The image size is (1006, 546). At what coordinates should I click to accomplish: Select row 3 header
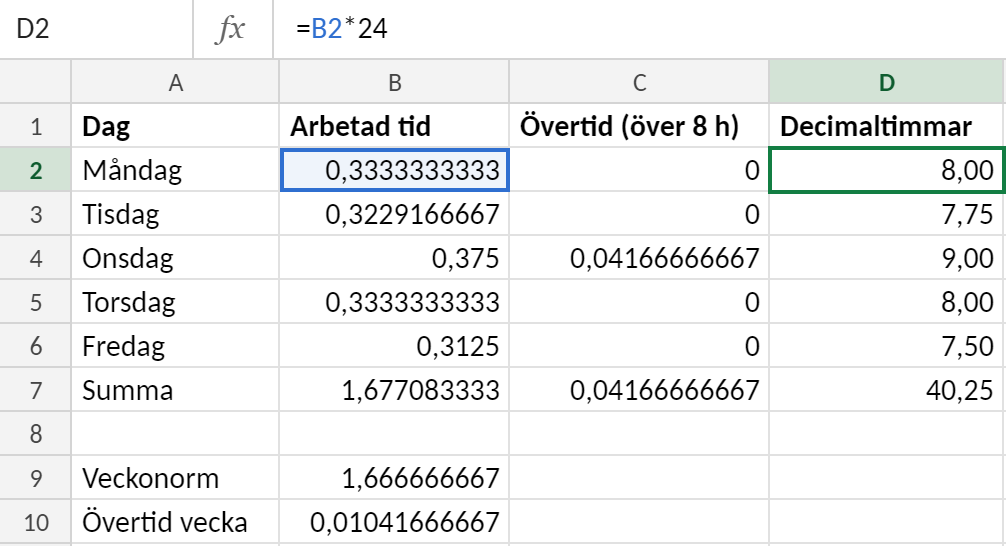click(35, 214)
